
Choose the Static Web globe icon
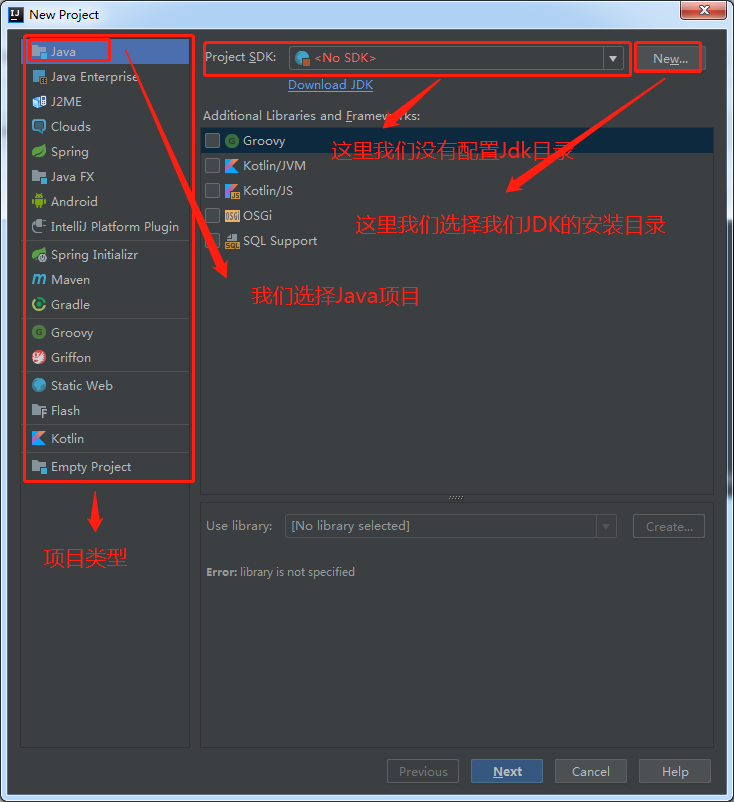(39, 385)
